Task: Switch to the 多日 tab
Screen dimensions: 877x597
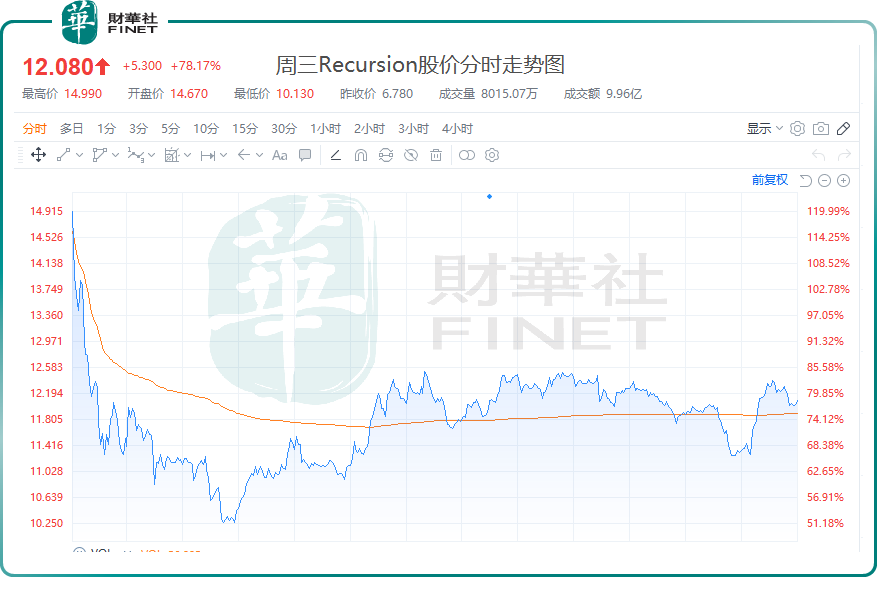Action: (x=71, y=129)
